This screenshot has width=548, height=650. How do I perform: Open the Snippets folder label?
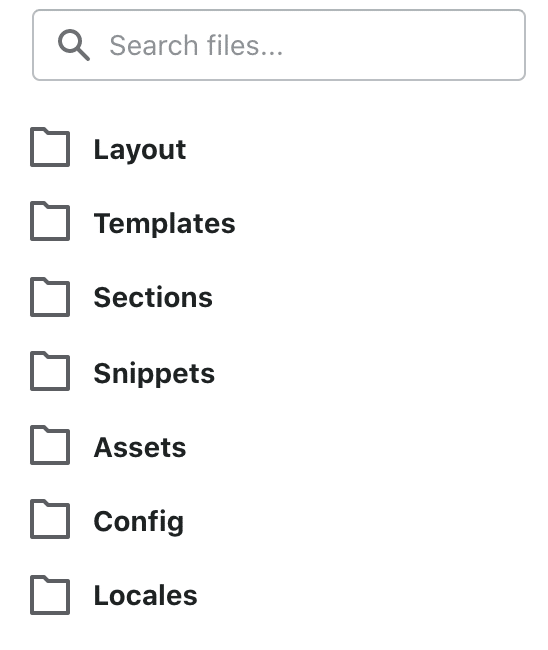(x=154, y=374)
